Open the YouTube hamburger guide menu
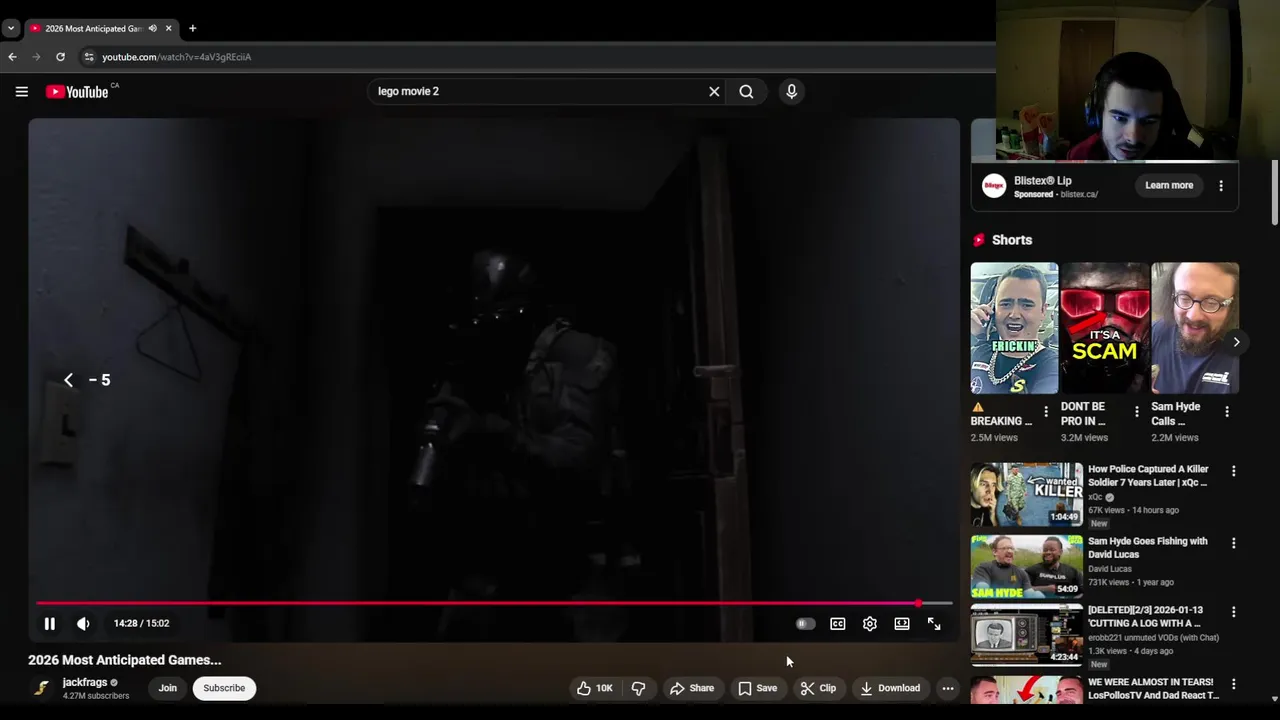This screenshot has height=720, width=1280. [21, 91]
